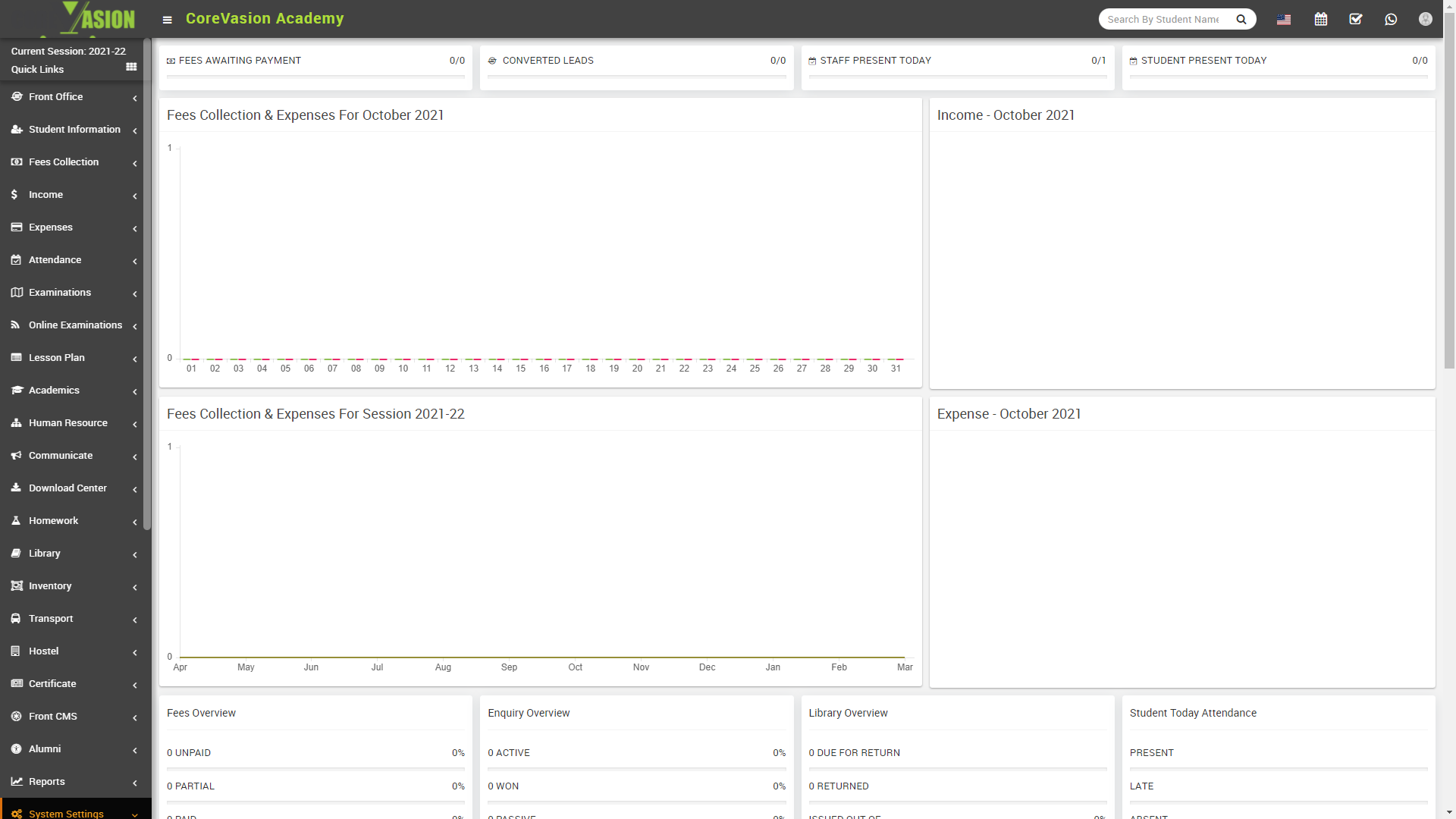Open the calendar icon in header
Image resolution: width=1456 pixels, height=819 pixels.
point(1321,19)
